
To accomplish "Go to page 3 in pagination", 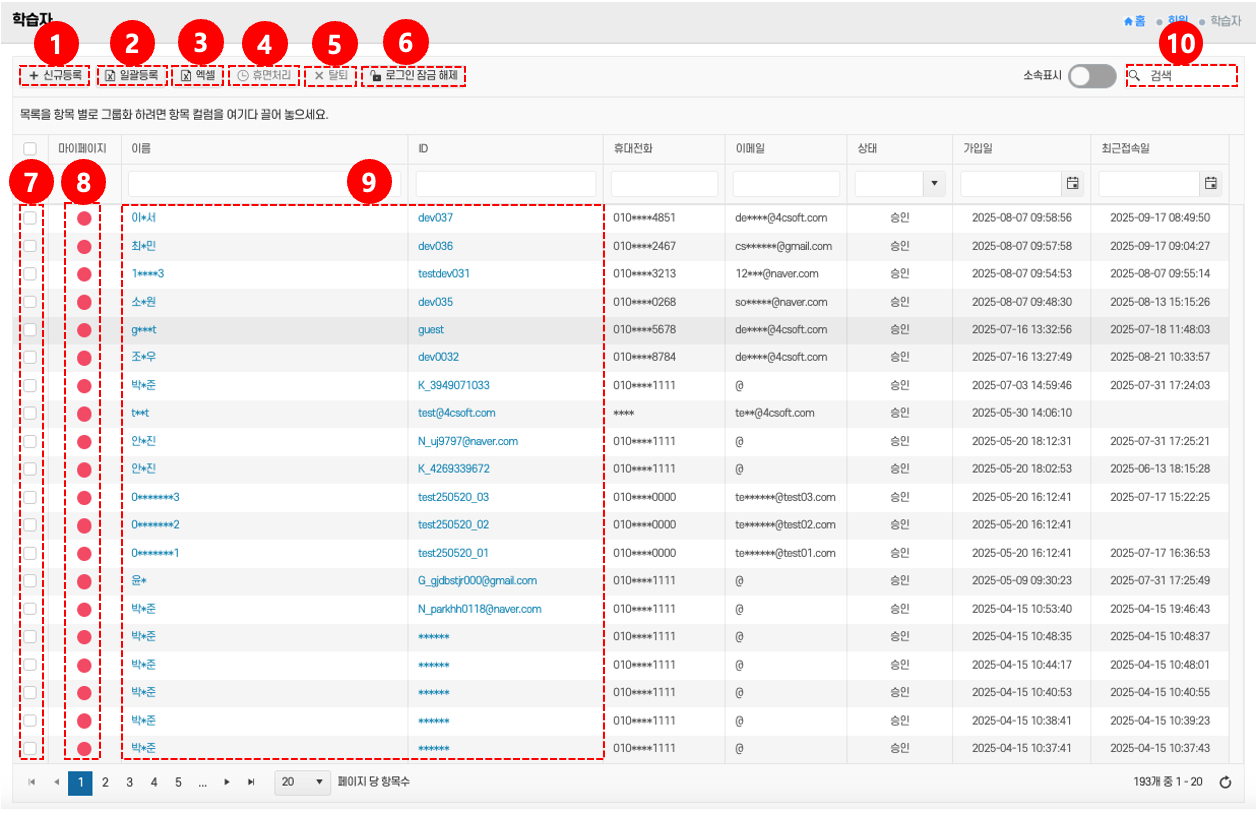I will [x=129, y=782].
